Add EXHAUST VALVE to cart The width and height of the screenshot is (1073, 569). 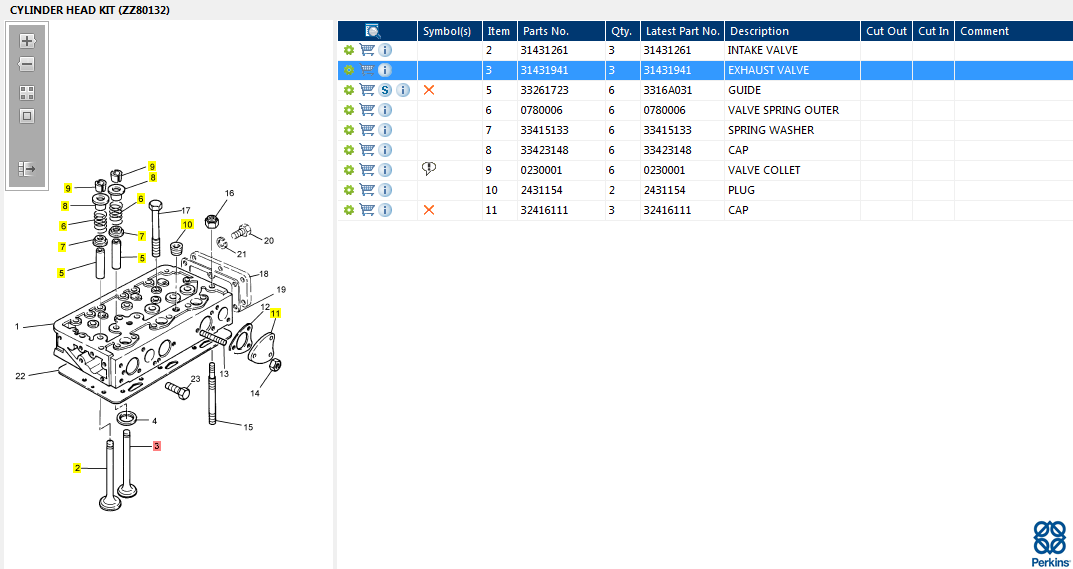click(367, 70)
